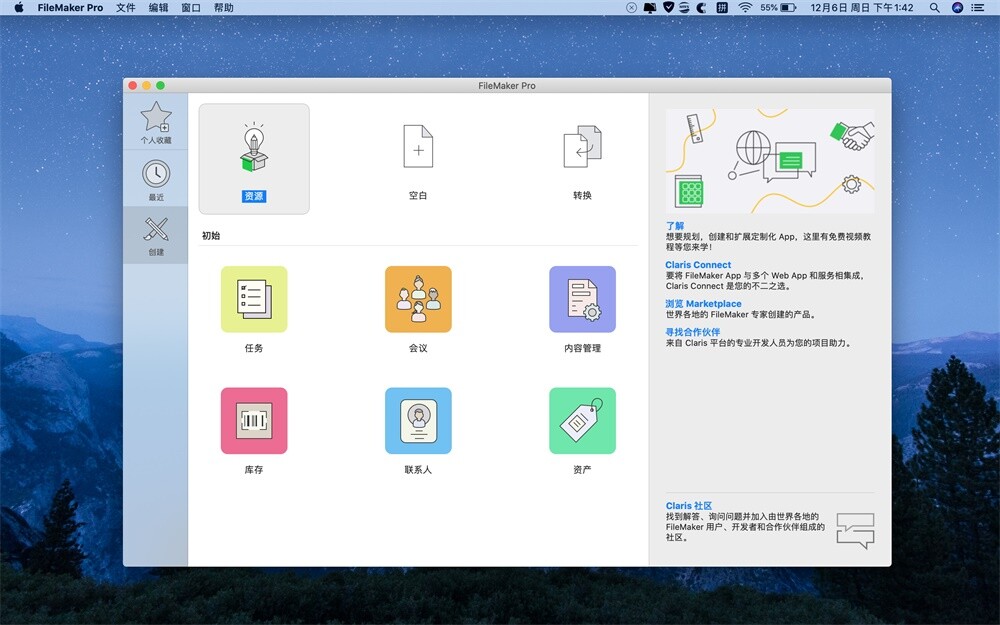
Task: Click the 拼 input method icon
Action: point(722,8)
